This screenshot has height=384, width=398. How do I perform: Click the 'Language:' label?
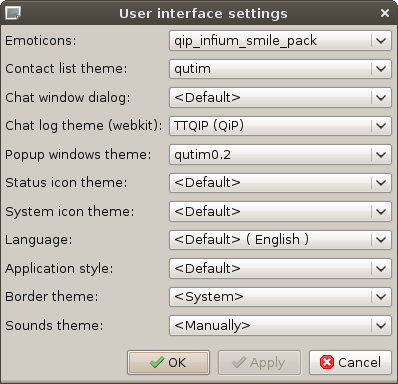39,240
